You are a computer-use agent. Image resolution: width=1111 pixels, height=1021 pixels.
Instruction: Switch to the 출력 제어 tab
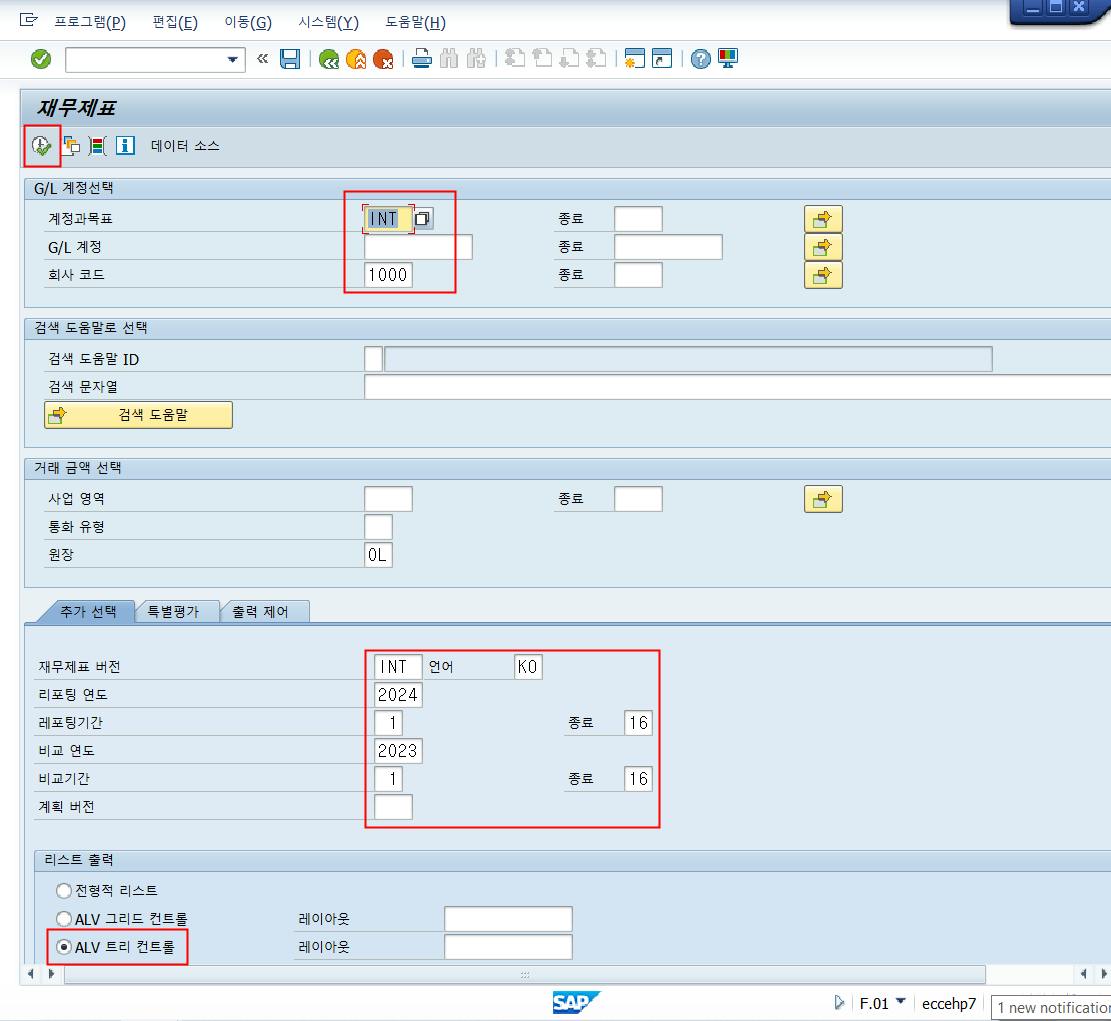tap(261, 611)
